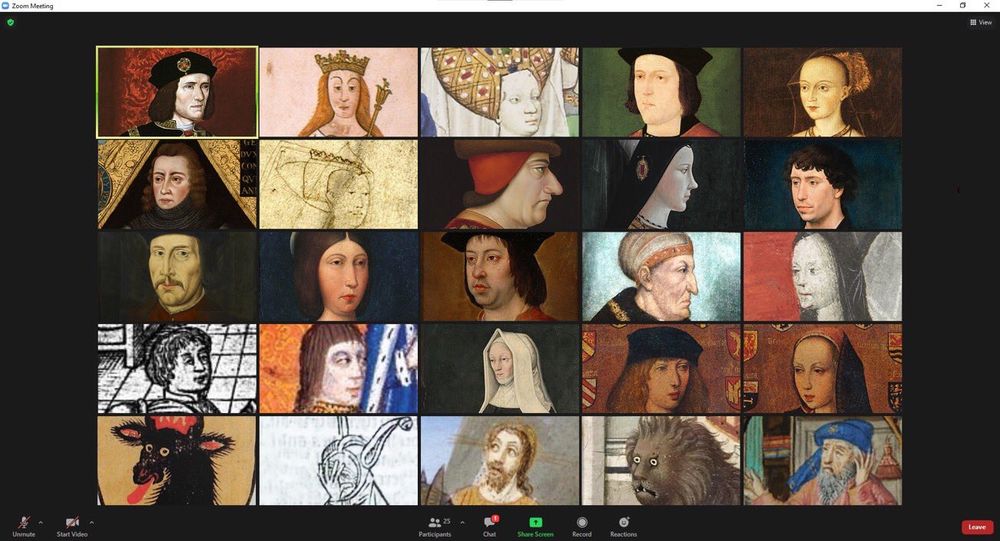Open the Reactions menu
This screenshot has width=1000, height=541.
[x=624, y=526]
